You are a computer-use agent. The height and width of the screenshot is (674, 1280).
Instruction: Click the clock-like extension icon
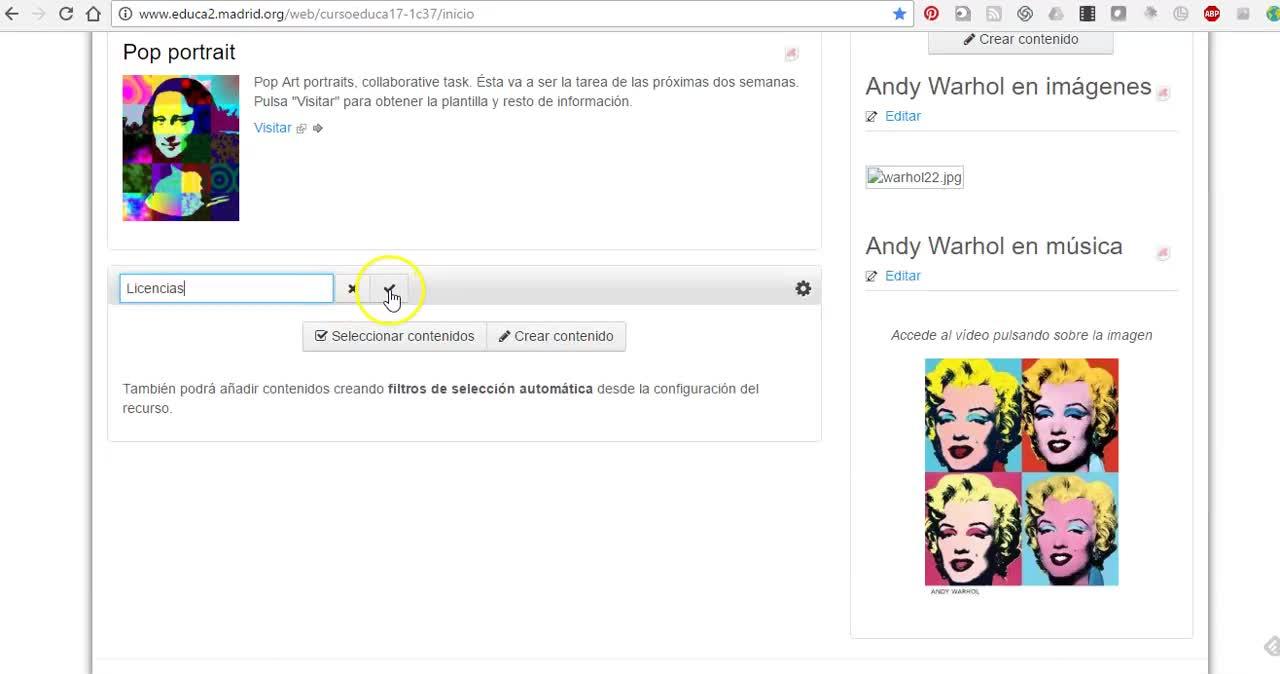tap(1181, 14)
